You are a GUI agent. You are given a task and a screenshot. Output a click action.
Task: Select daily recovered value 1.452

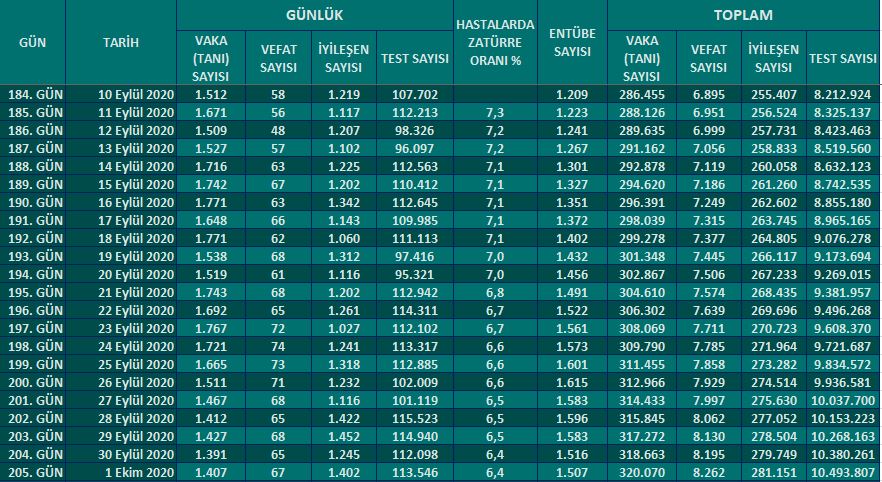pyautogui.click(x=344, y=436)
